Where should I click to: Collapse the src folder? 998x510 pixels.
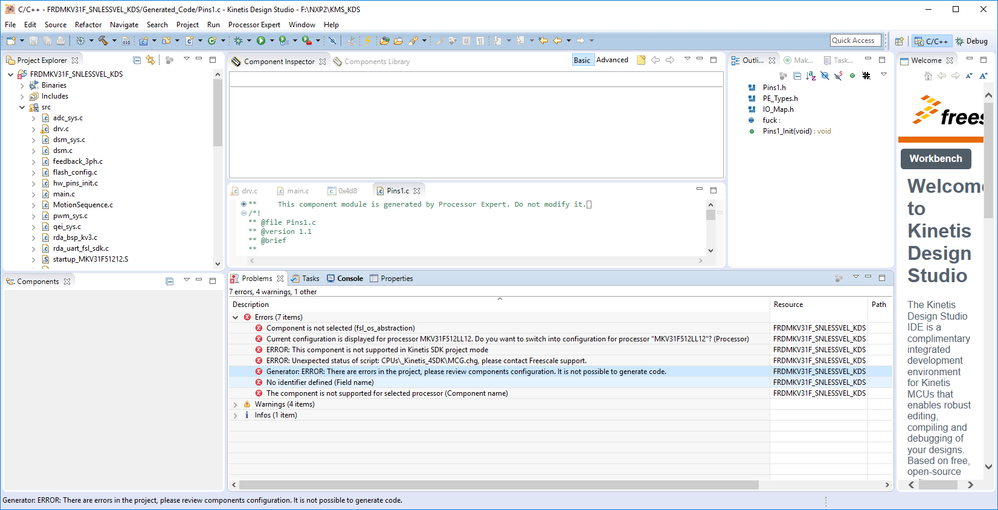point(22,107)
